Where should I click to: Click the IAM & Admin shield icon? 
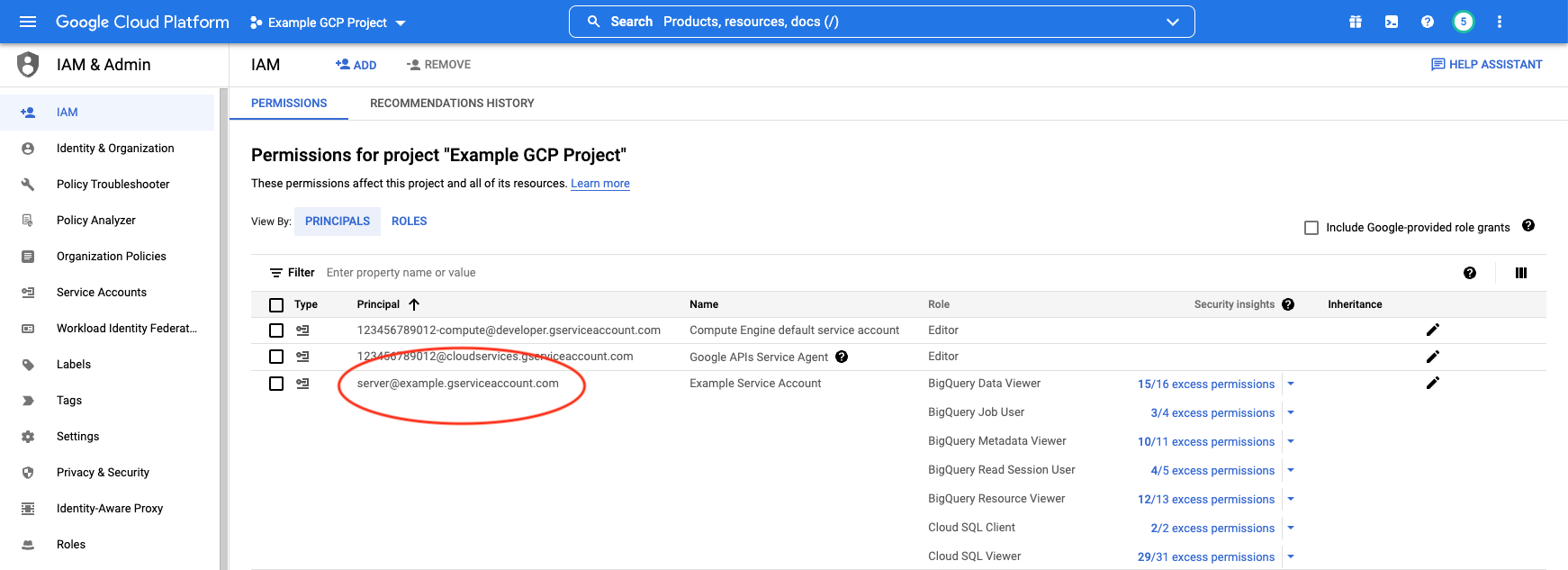[x=28, y=65]
